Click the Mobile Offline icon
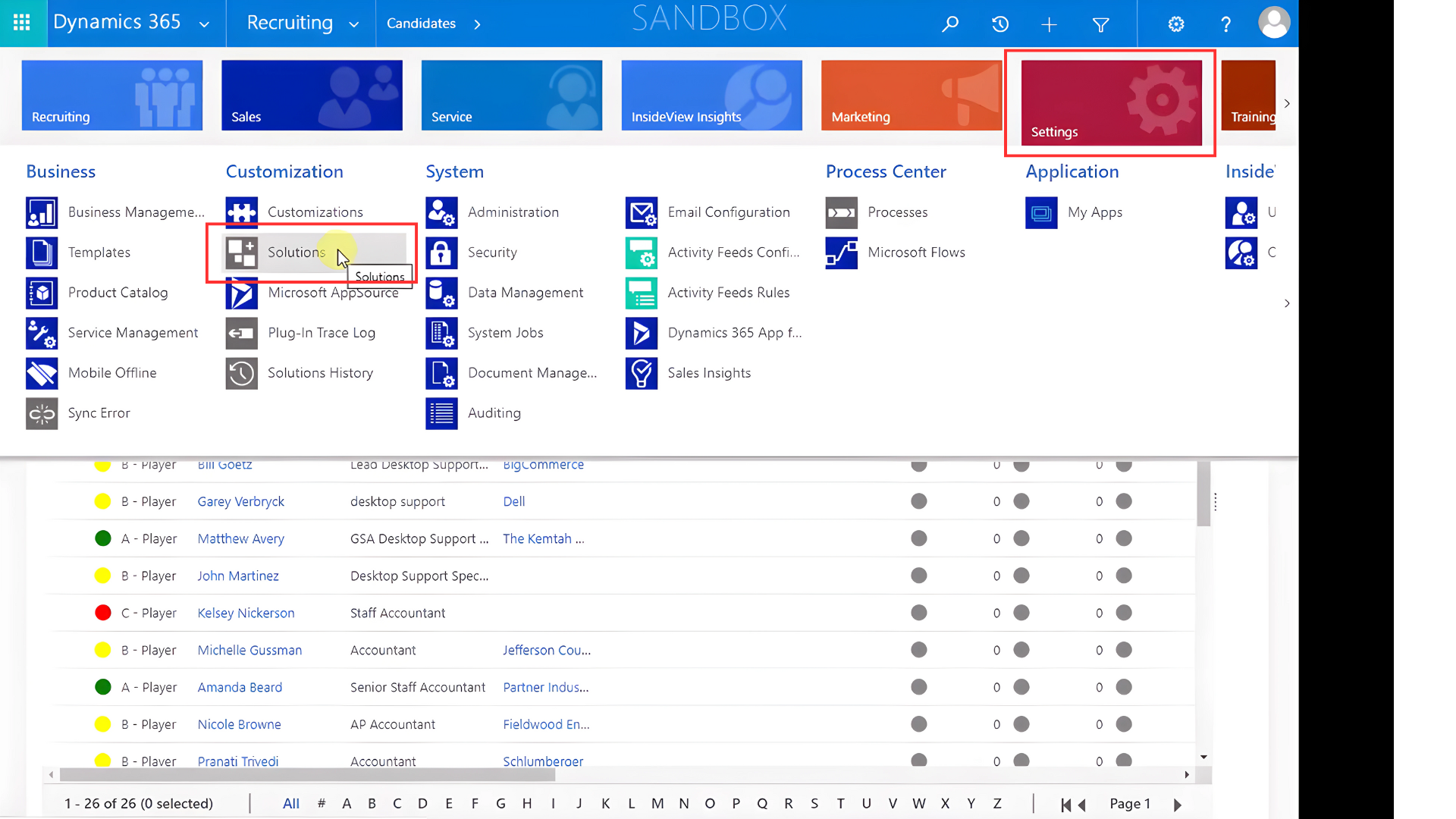The width and height of the screenshot is (1456, 819). [x=42, y=373]
